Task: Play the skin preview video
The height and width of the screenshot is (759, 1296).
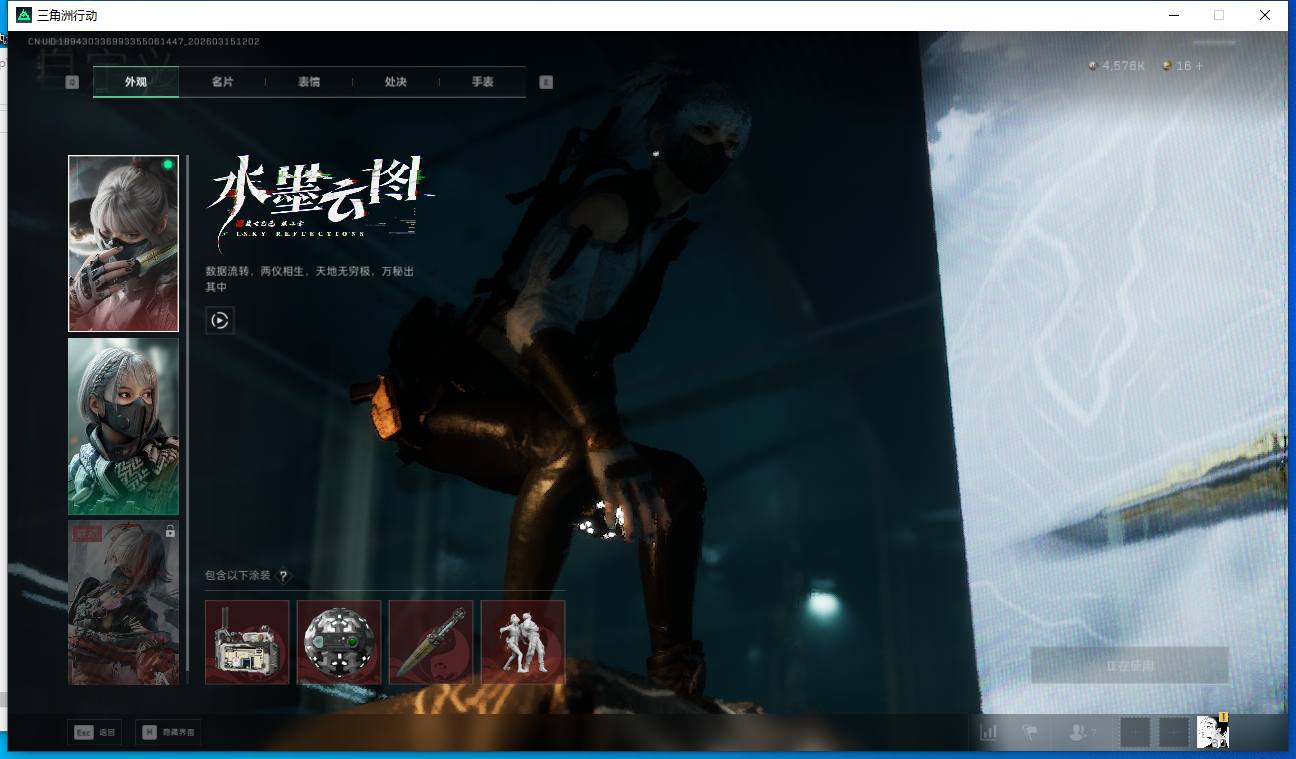Action: (x=220, y=320)
